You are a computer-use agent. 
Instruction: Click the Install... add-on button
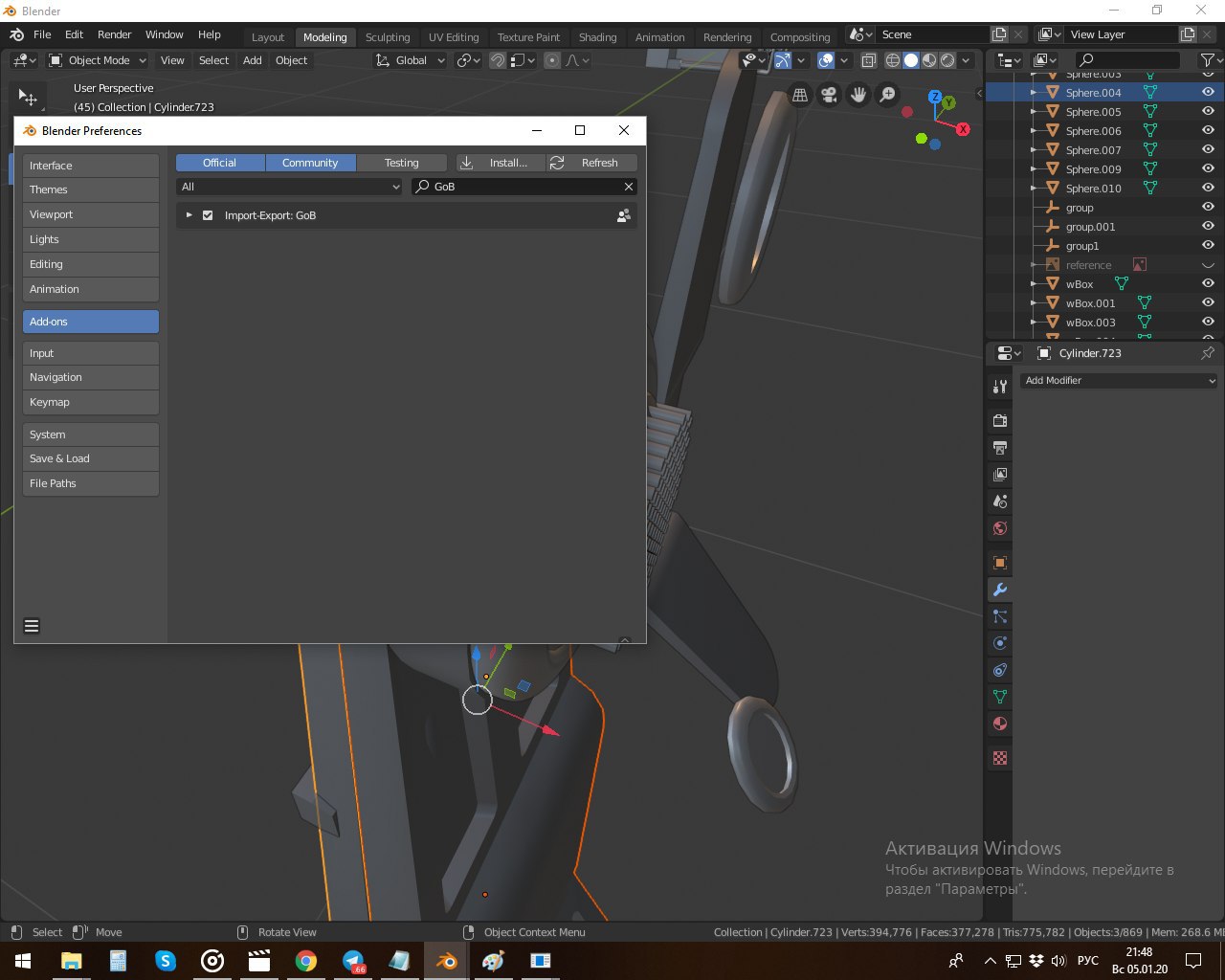click(x=501, y=163)
